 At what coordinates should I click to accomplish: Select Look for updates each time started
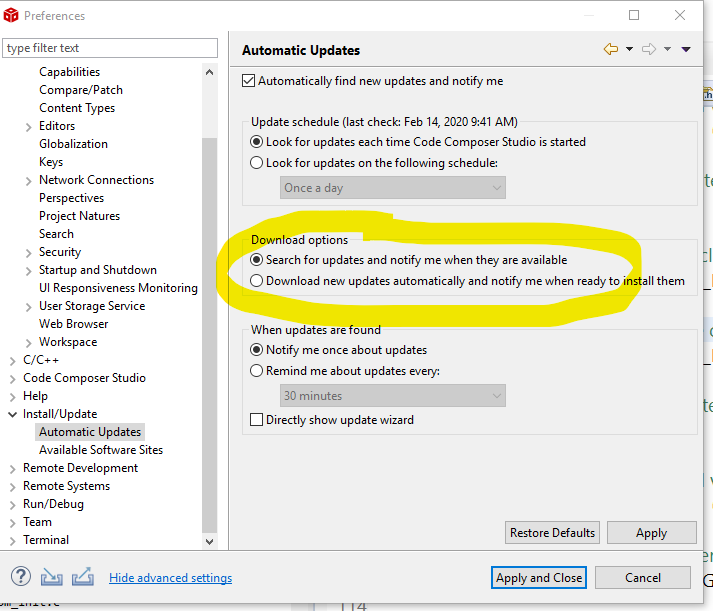point(256,142)
